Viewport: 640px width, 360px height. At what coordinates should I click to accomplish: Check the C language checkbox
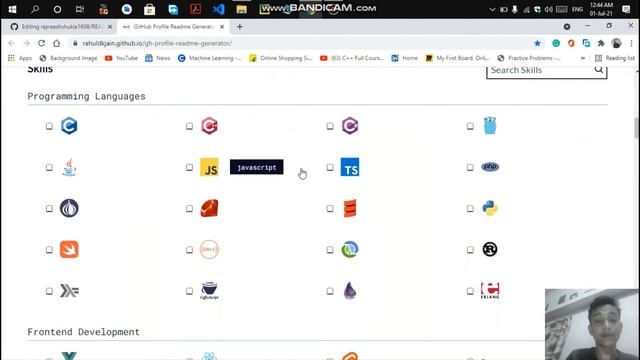(x=49, y=126)
